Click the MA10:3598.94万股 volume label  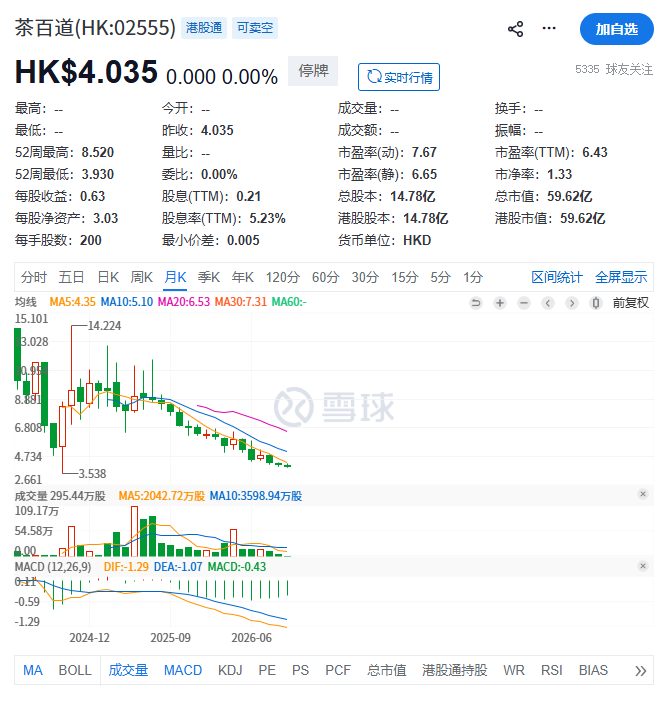(256, 496)
